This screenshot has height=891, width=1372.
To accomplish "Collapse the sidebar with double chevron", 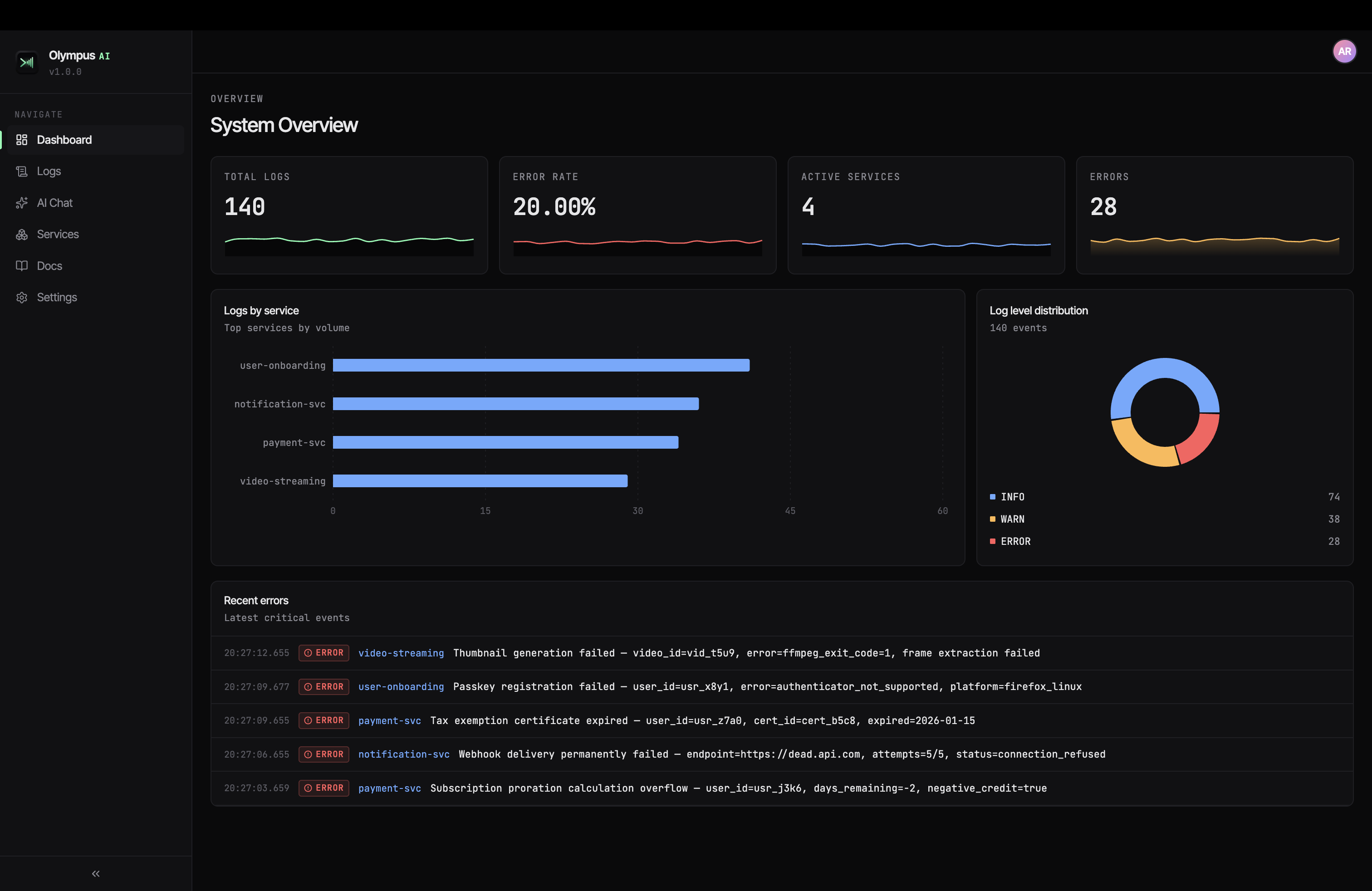I will 96,874.
